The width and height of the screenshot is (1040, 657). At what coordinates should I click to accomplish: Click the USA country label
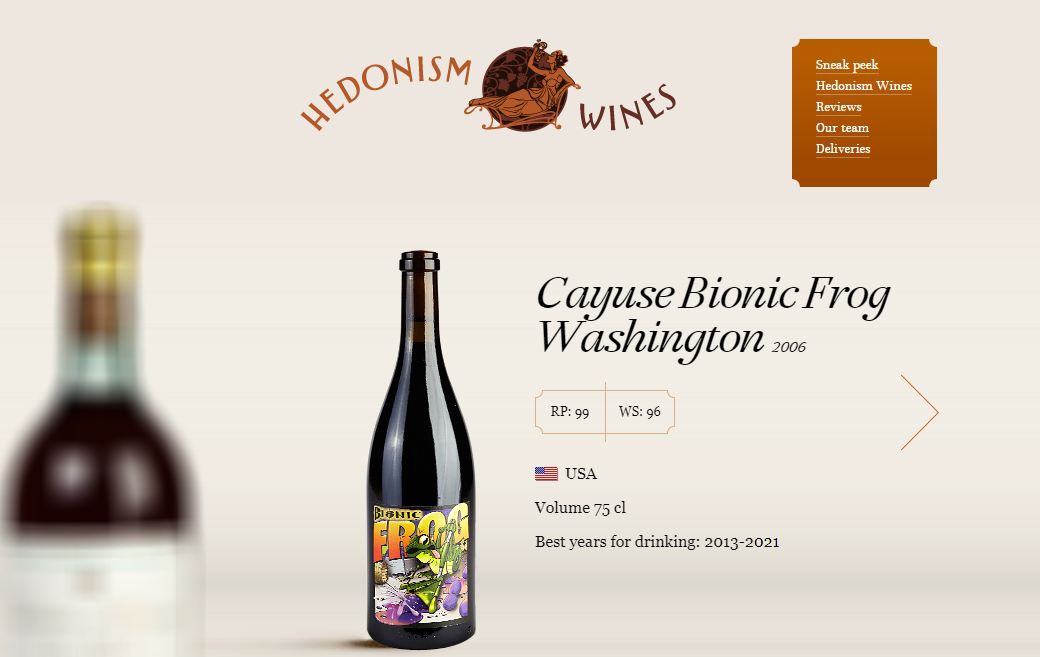point(581,473)
